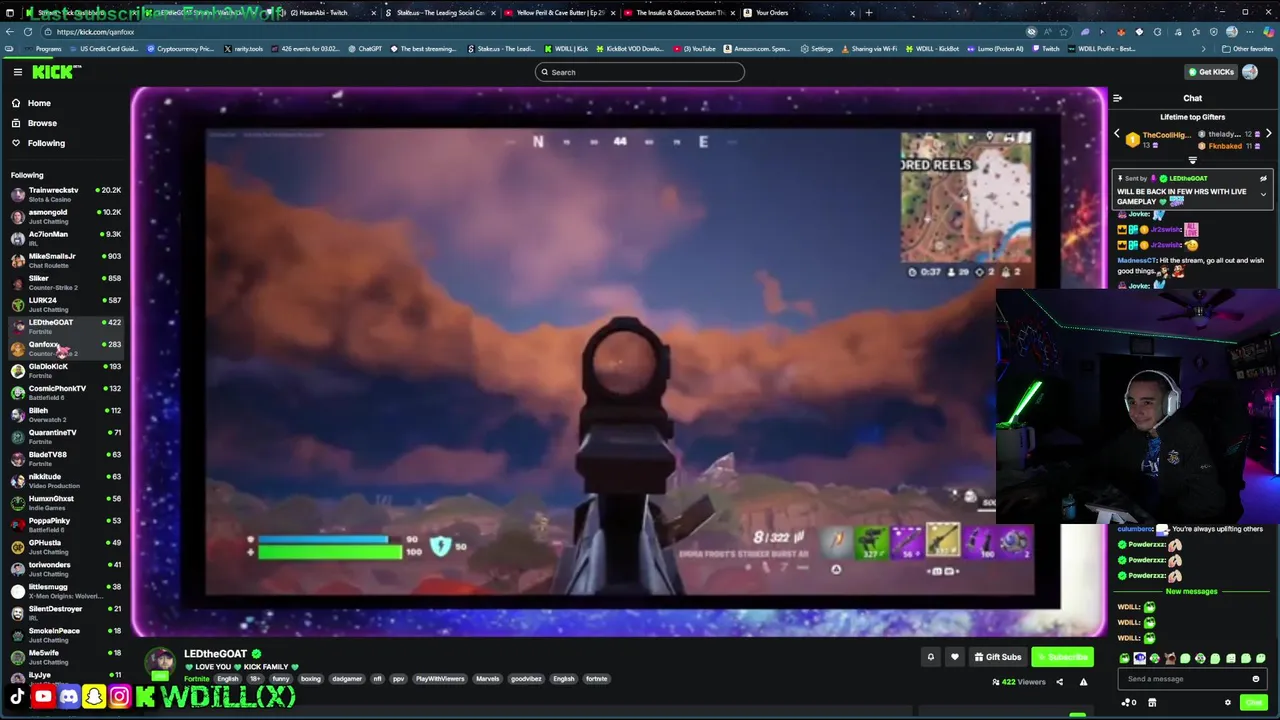This screenshot has height=720, width=1280.
Task: Send message with Chat button
Action: (x=1253, y=702)
